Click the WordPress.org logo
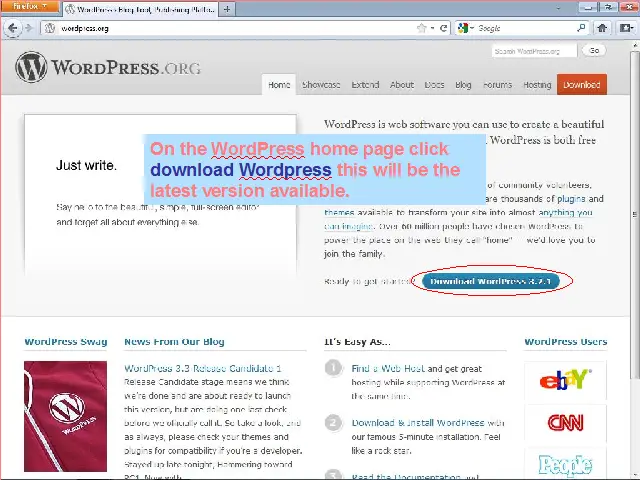Screen dimensions: 640x480 pyautogui.click(x=108, y=67)
